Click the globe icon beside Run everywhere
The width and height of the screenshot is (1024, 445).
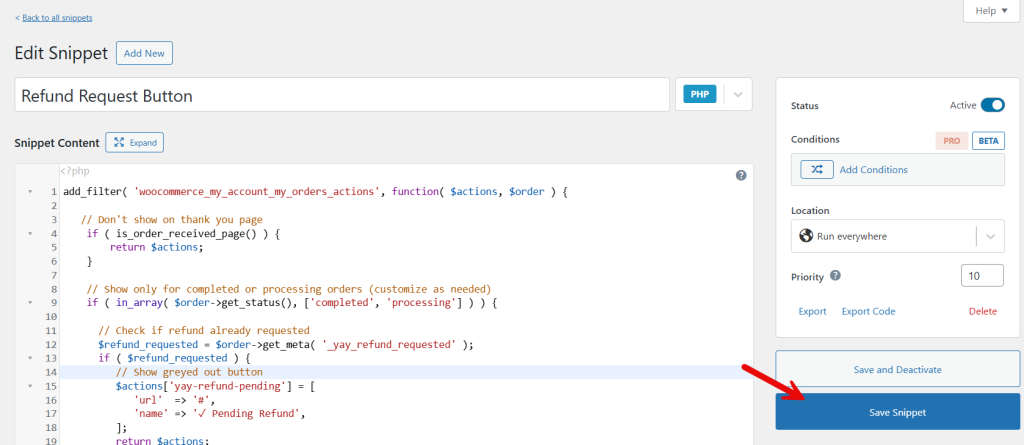806,236
